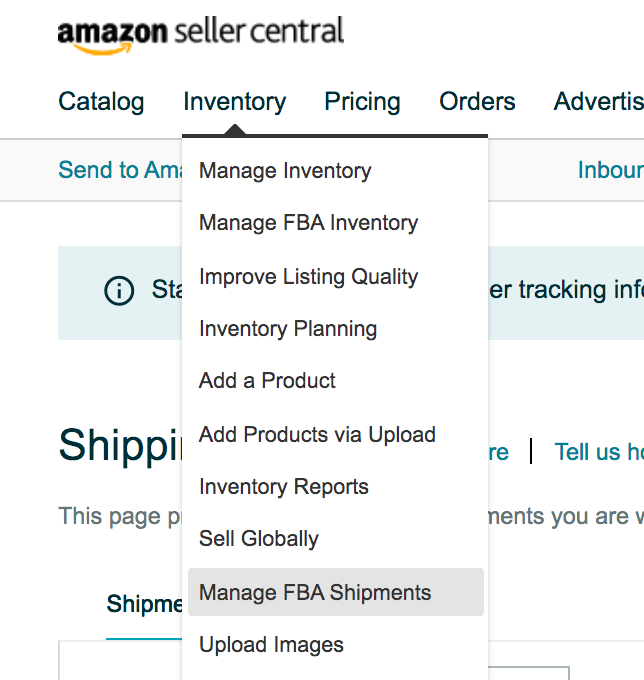The height and width of the screenshot is (680, 644).
Task: Open the Orders menu
Action: tap(477, 102)
